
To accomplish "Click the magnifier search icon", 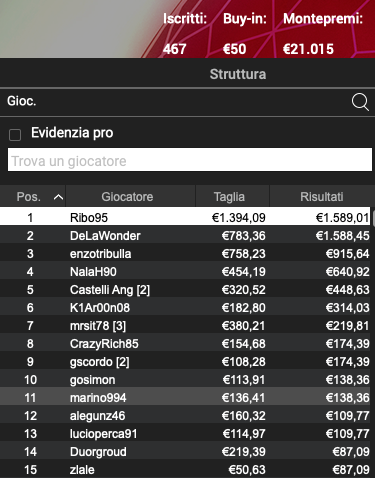I will pyautogui.click(x=360, y=102).
